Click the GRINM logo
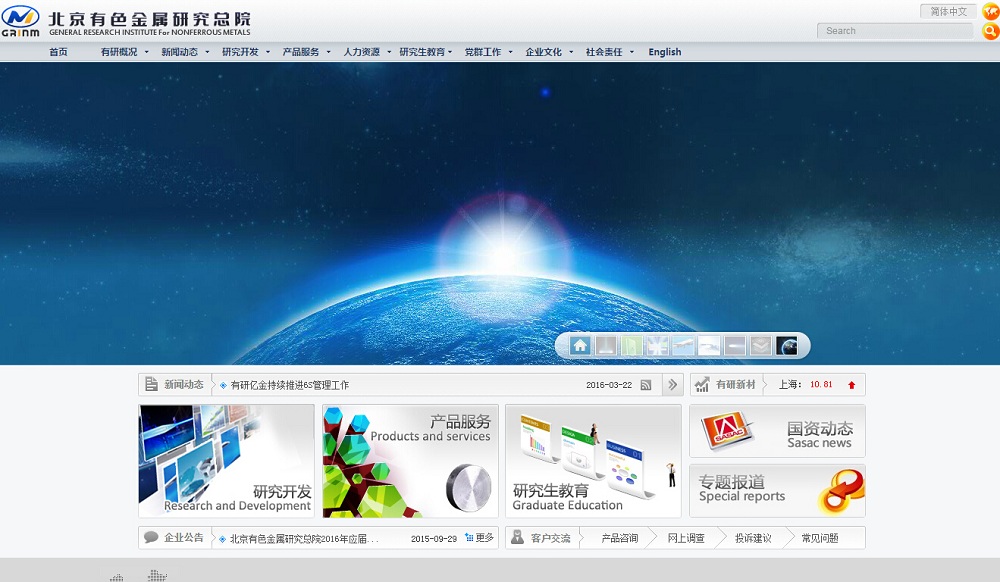 coord(20,21)
